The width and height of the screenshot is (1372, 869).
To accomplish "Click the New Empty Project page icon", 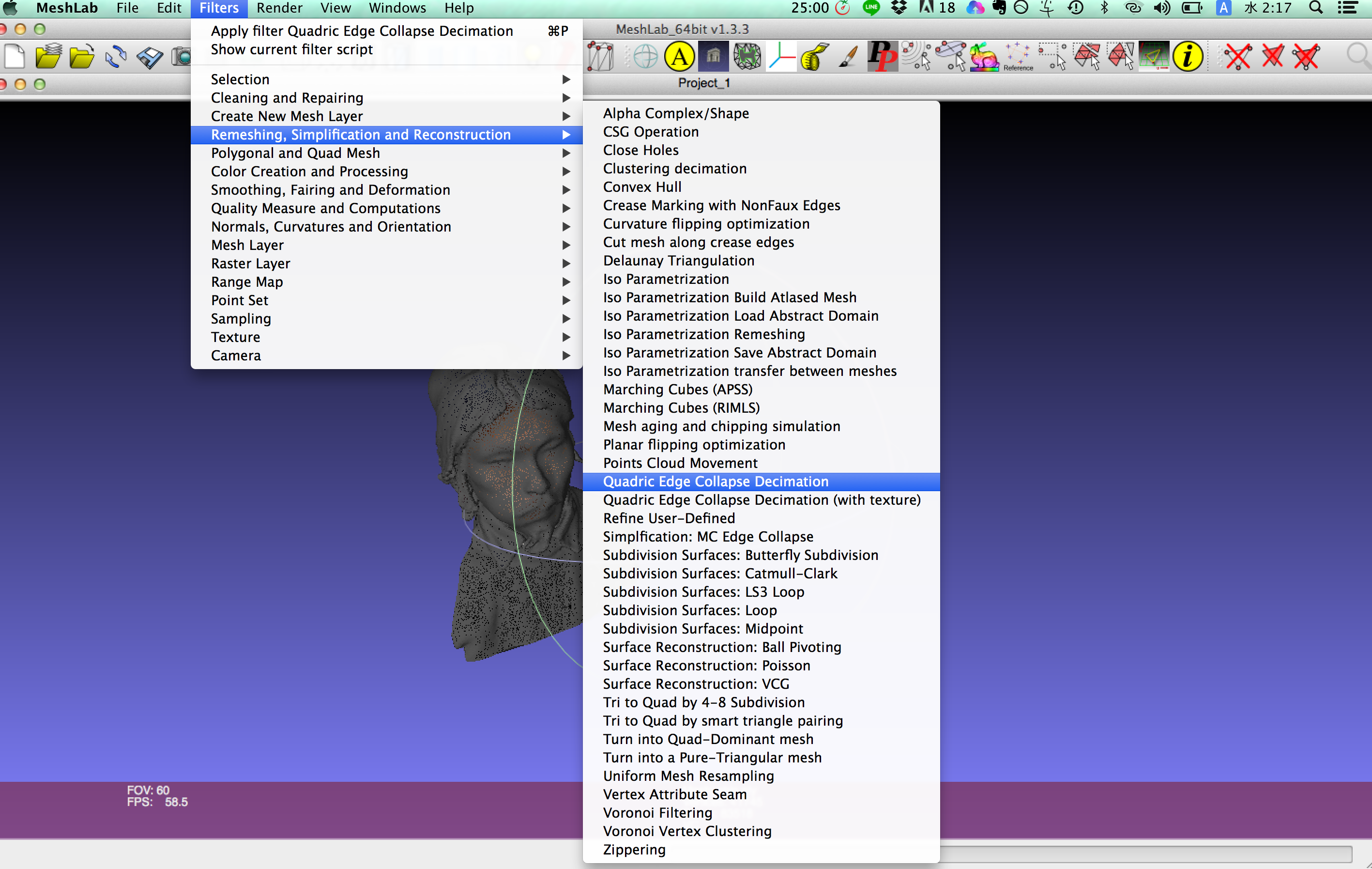I will (x=14, y=57).
